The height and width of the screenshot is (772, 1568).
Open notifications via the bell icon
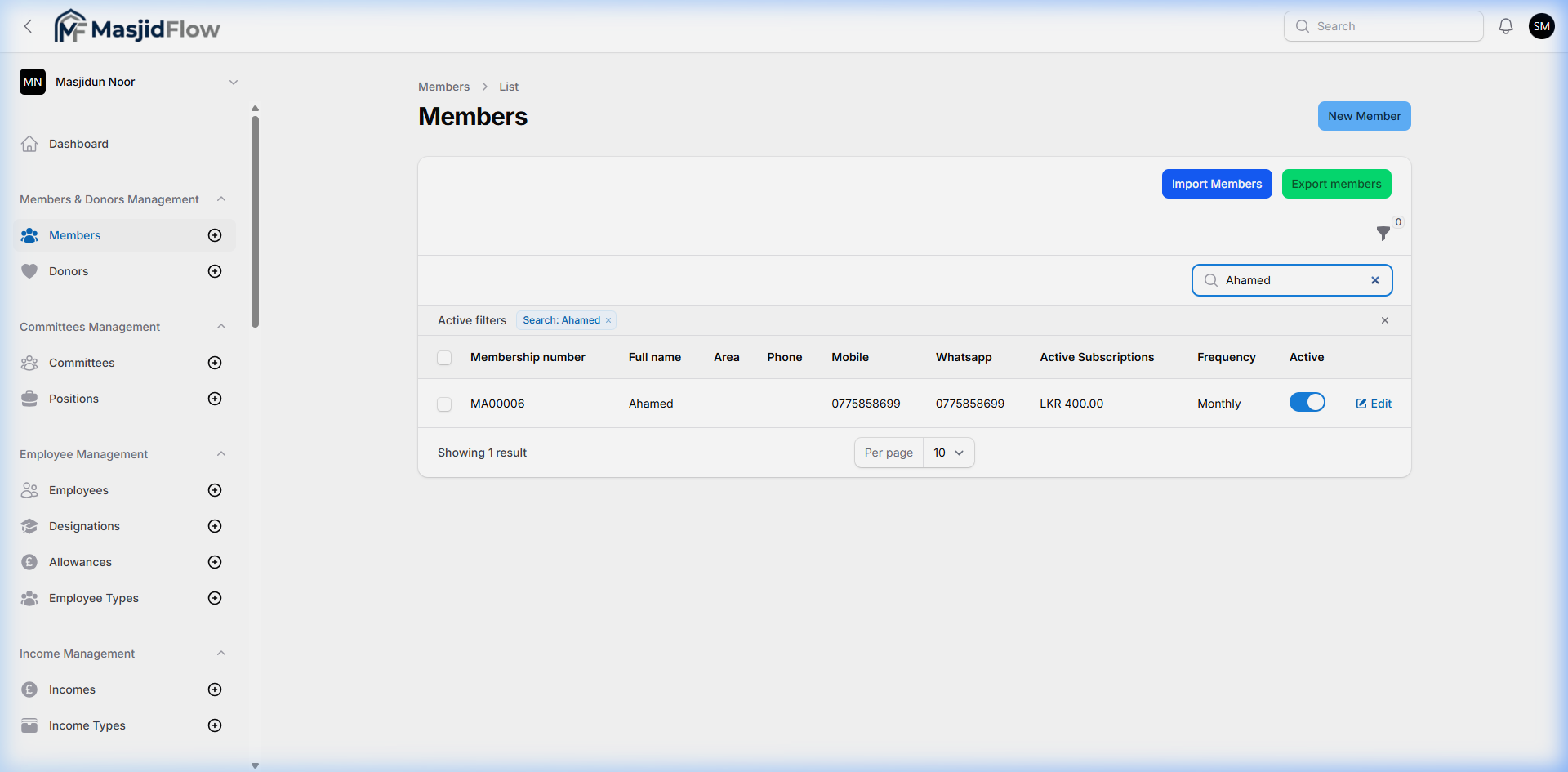[1505, 25]
